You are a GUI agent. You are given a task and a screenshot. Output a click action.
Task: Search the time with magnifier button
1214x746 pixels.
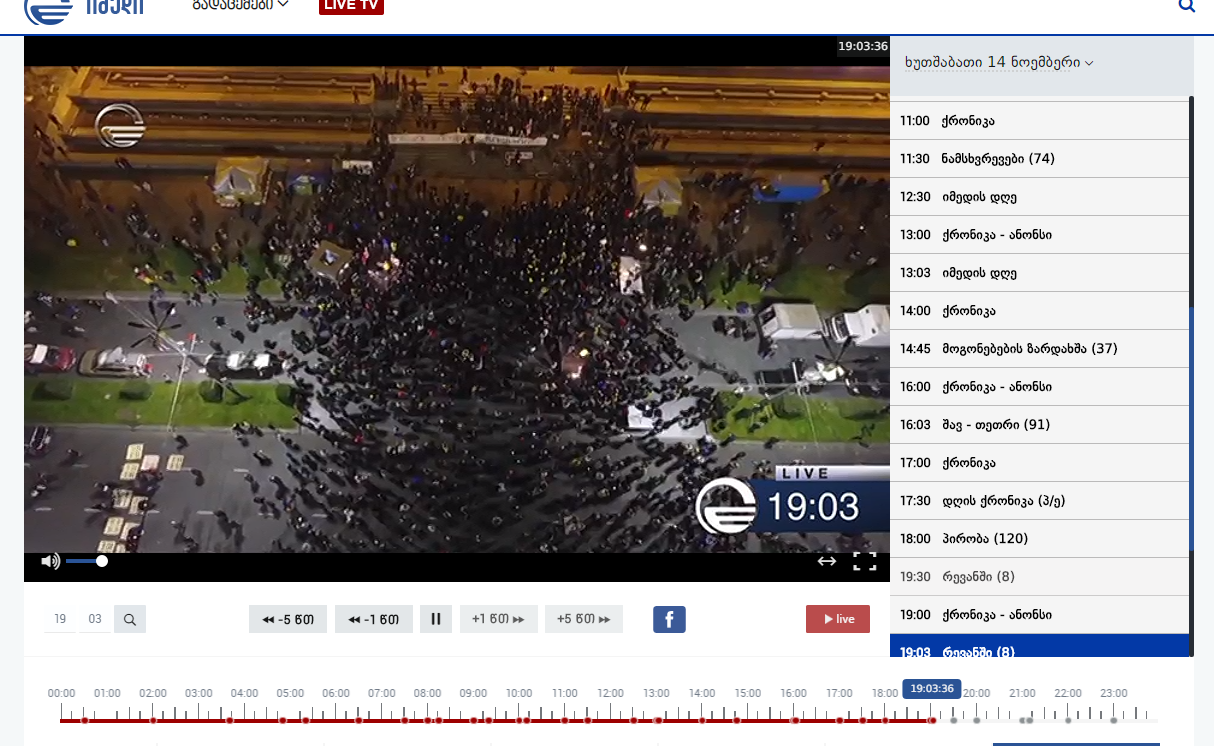point(130,619)
